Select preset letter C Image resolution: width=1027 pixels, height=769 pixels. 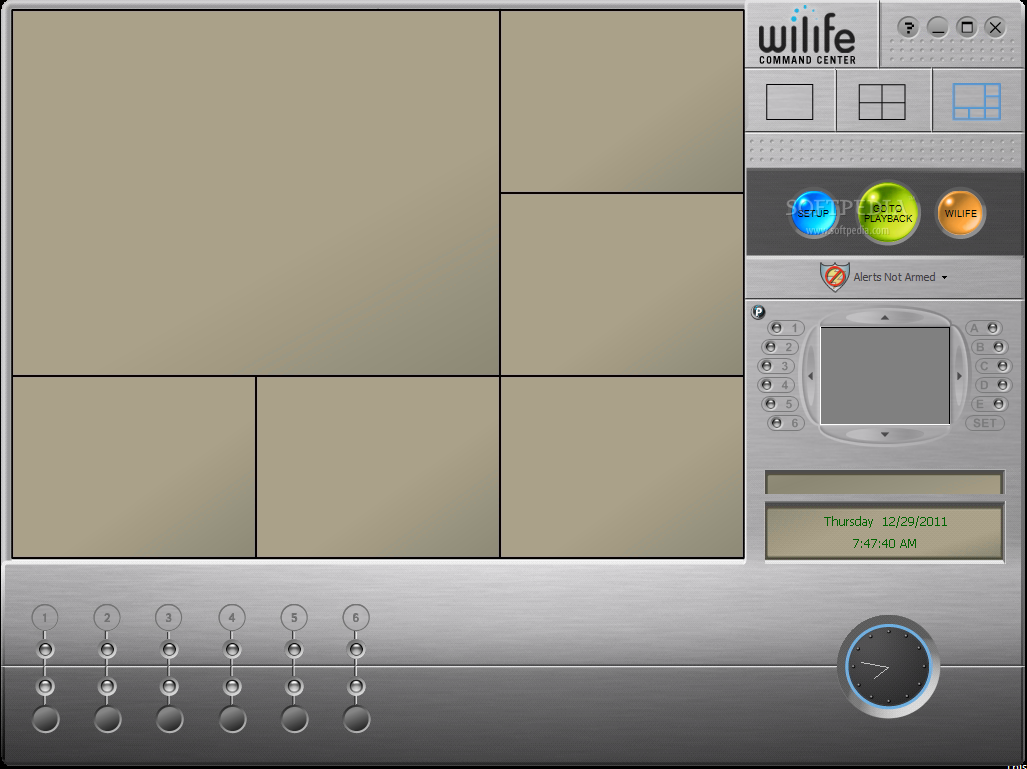click(992, 366)
